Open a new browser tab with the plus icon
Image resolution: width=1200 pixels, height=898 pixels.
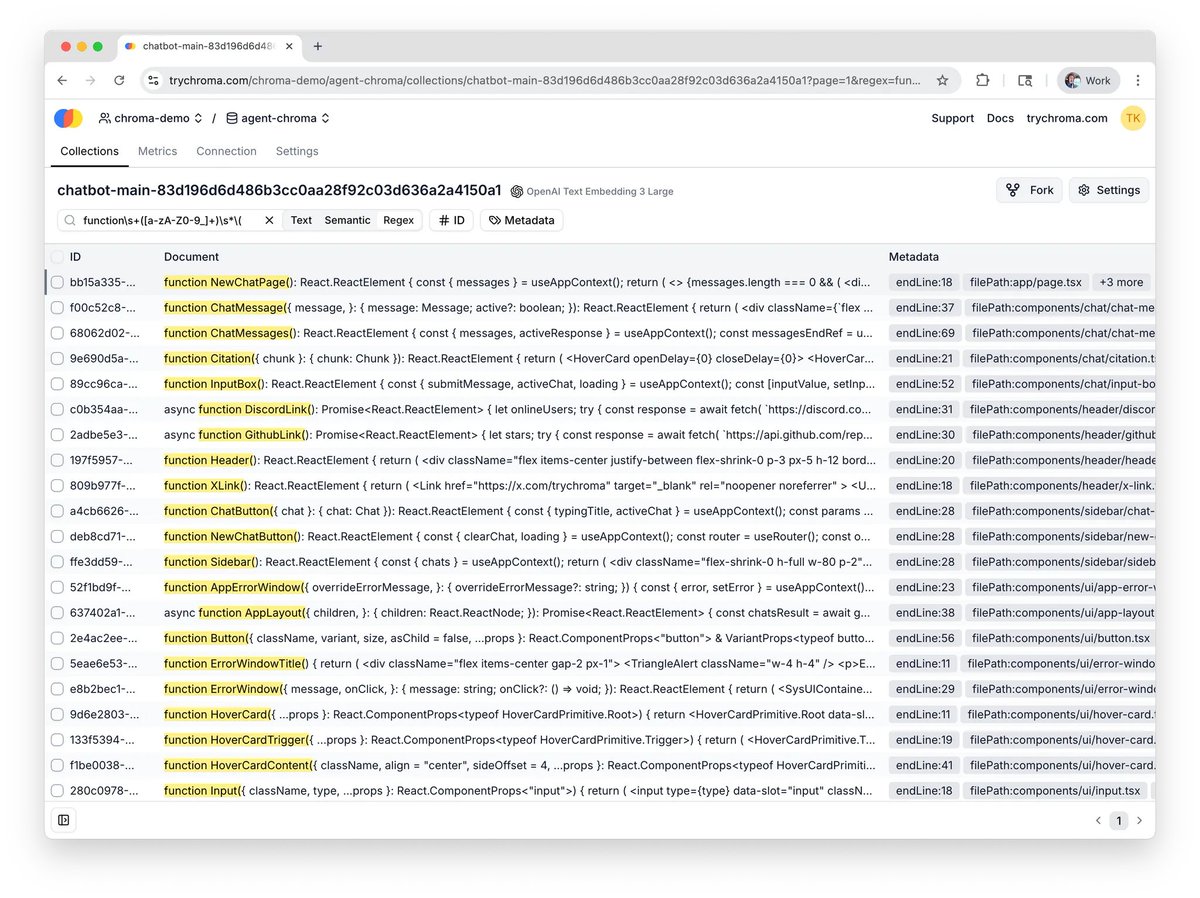tap(318, 46)
